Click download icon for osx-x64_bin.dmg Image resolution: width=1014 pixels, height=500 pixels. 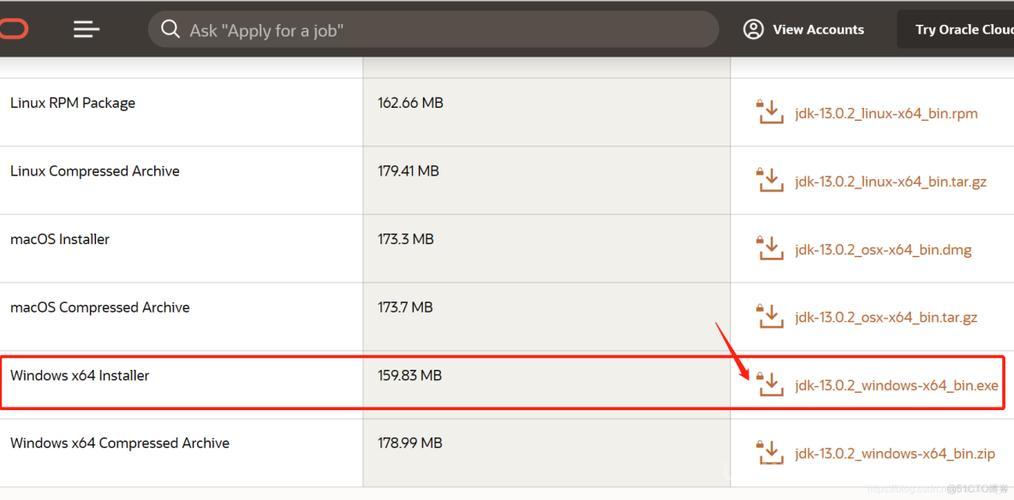click(769, 248)
